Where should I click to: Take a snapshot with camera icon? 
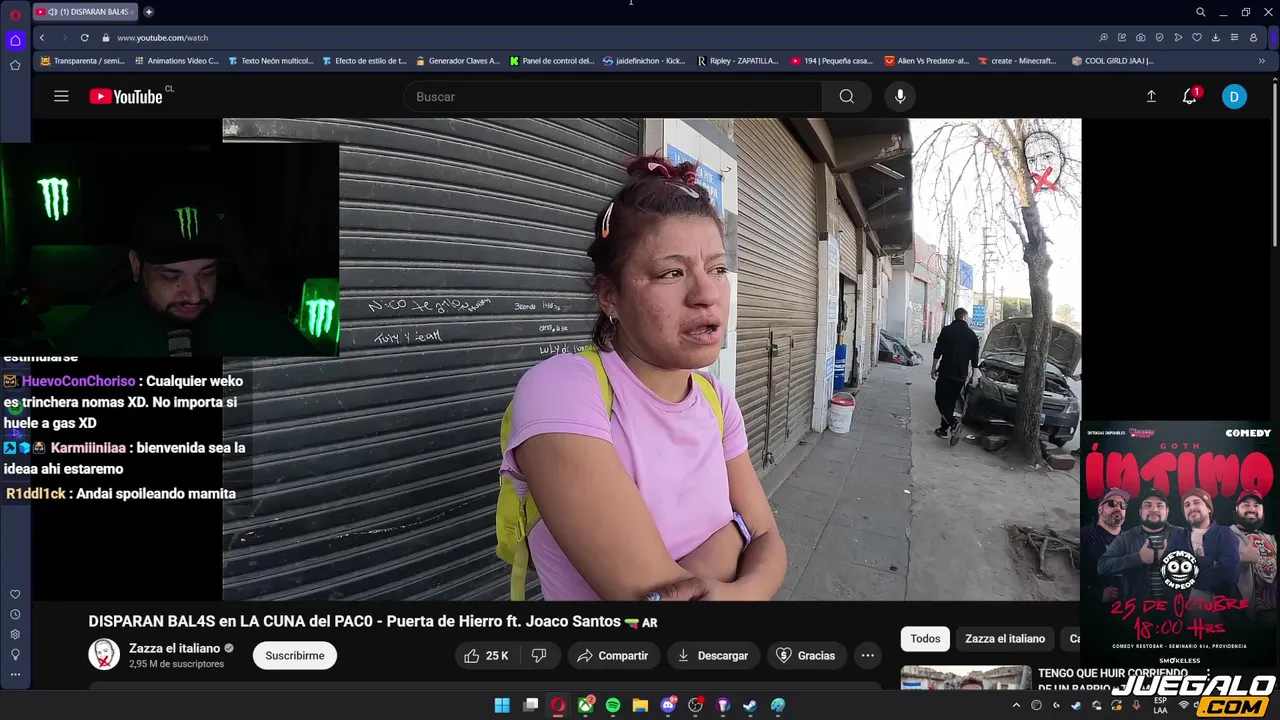pyautogui.click(x=1141, y=38)
